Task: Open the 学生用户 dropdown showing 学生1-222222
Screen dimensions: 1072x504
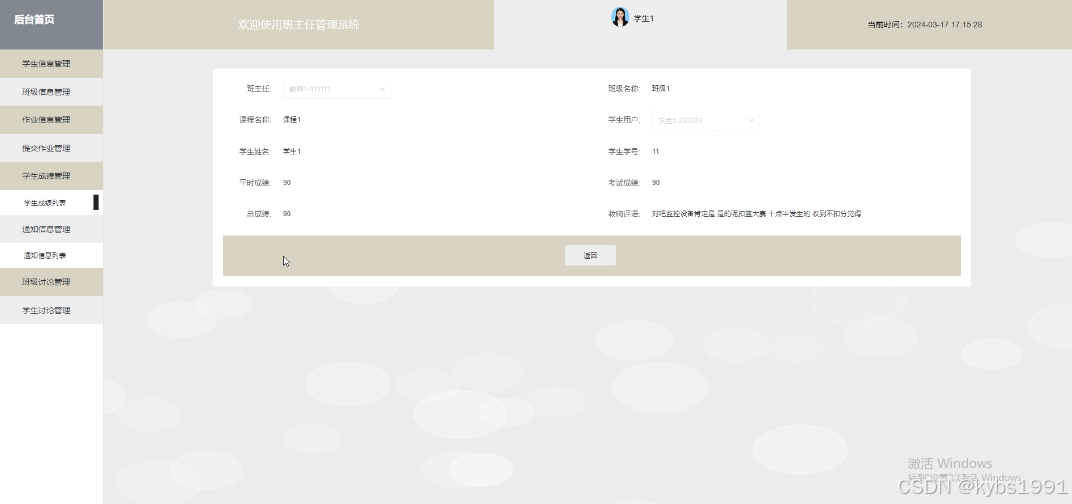Action: pyautogui.click(x=706, y=120)
